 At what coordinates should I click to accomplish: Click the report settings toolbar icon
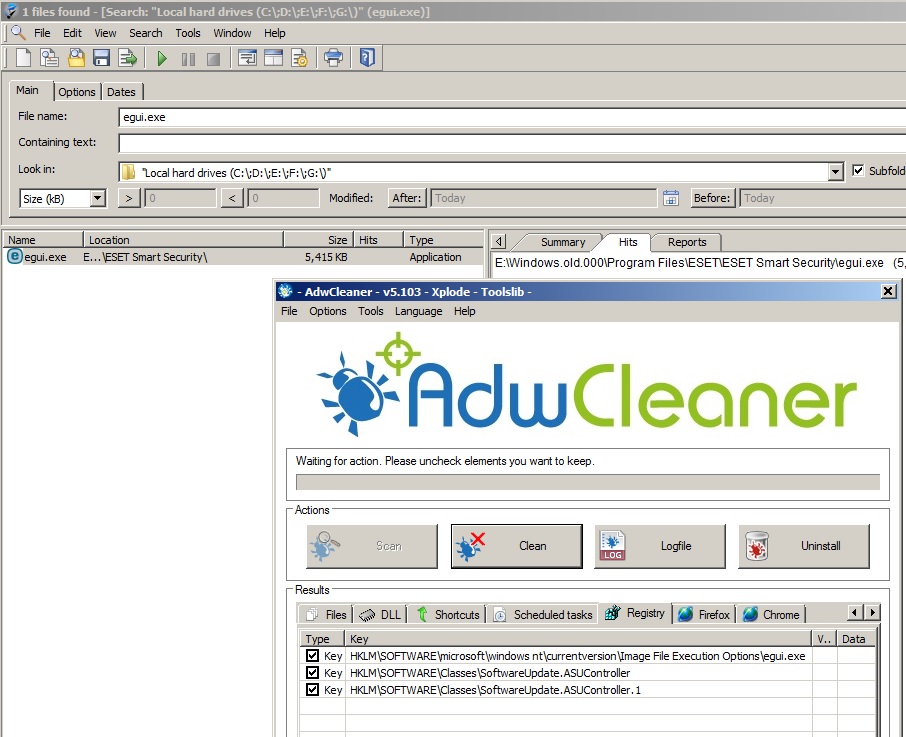299,58
